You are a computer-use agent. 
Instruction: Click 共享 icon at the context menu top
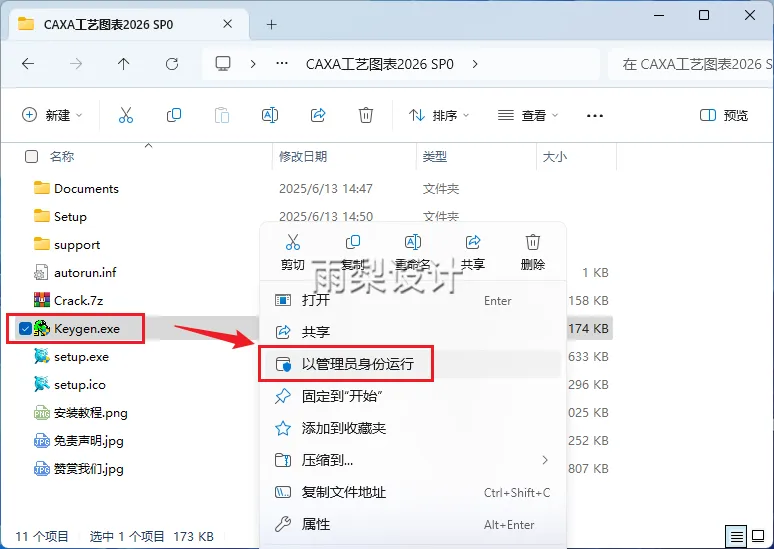473,242
